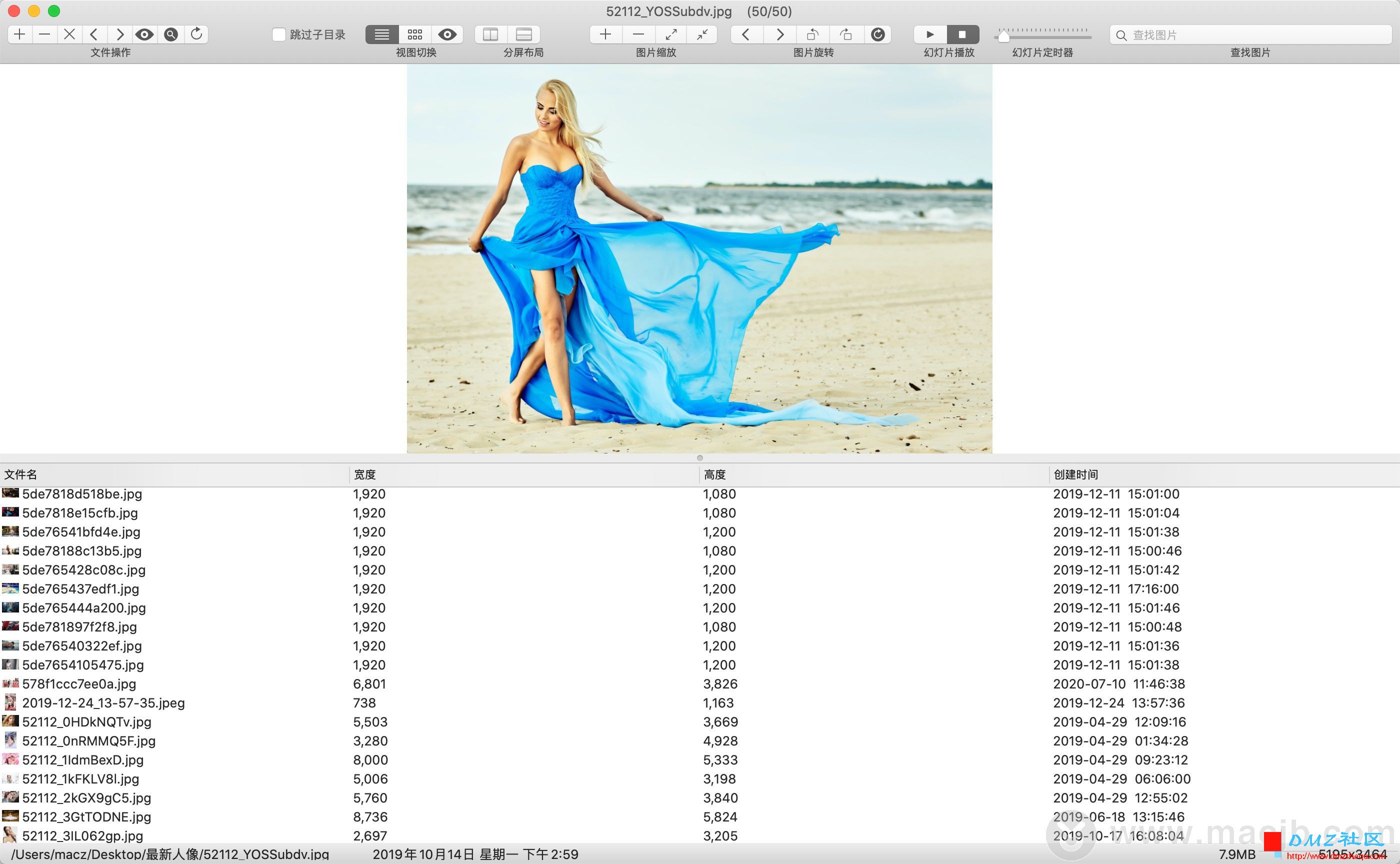Select file 52112_0nRMMQ5F.jpg

(x=88, y=740)
